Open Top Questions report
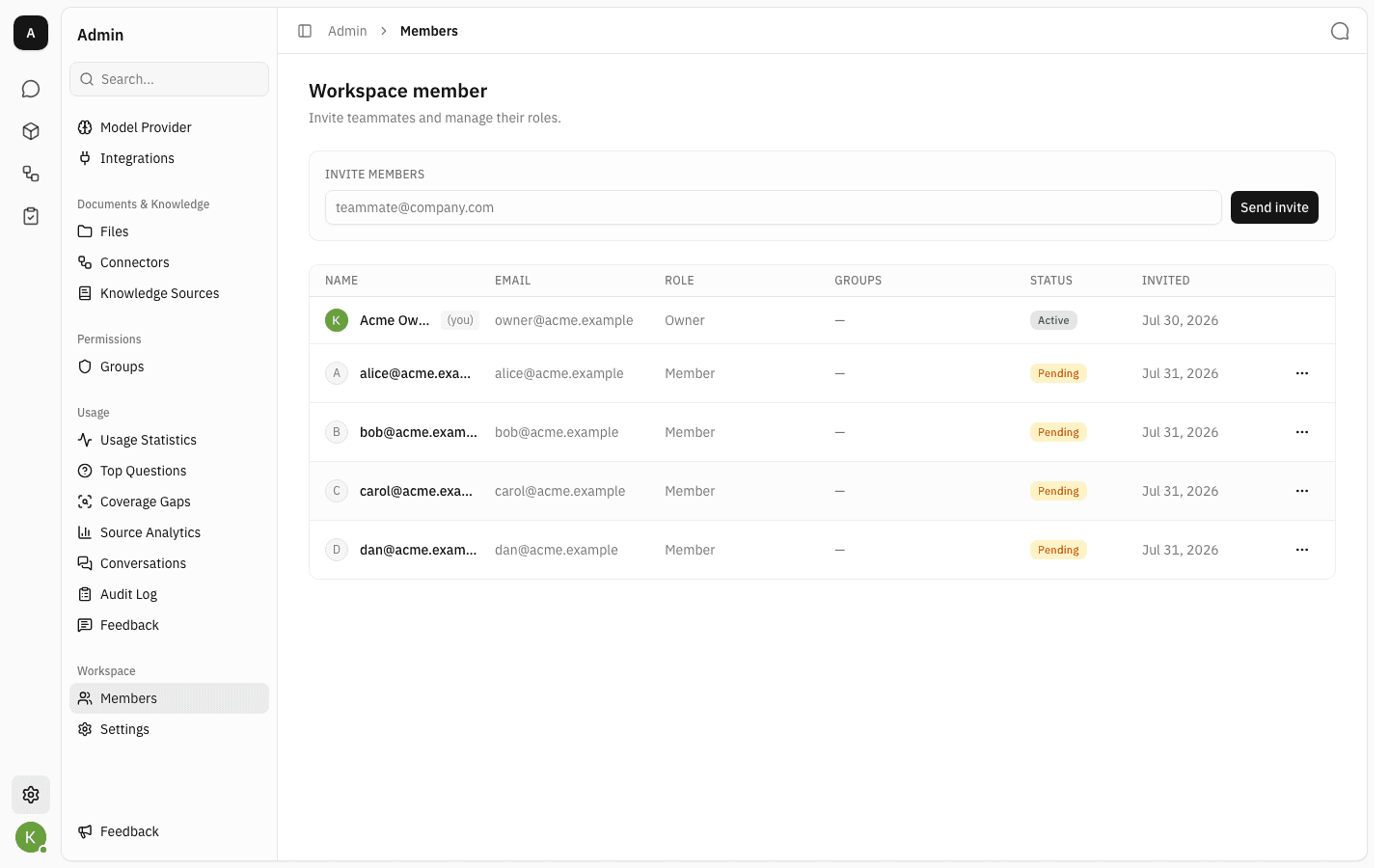1389x868 pixels. (169, 471)
